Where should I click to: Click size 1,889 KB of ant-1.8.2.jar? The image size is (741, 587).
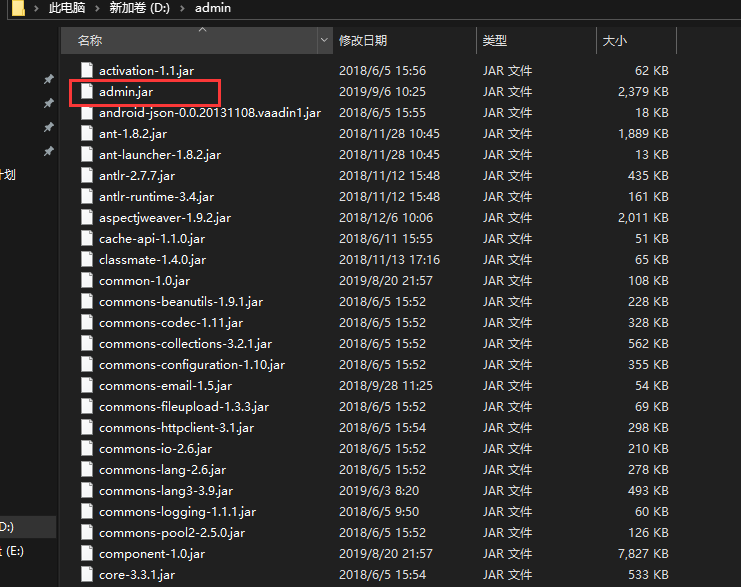point(643,134)
